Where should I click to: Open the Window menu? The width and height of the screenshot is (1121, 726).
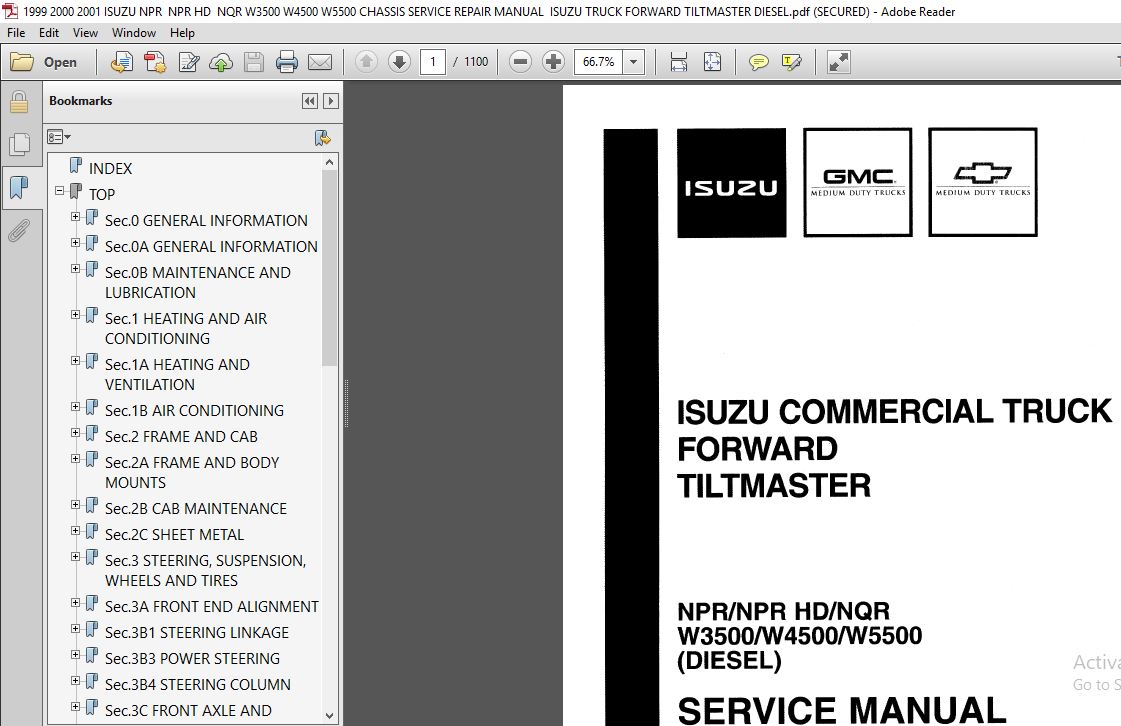[134, 33]
